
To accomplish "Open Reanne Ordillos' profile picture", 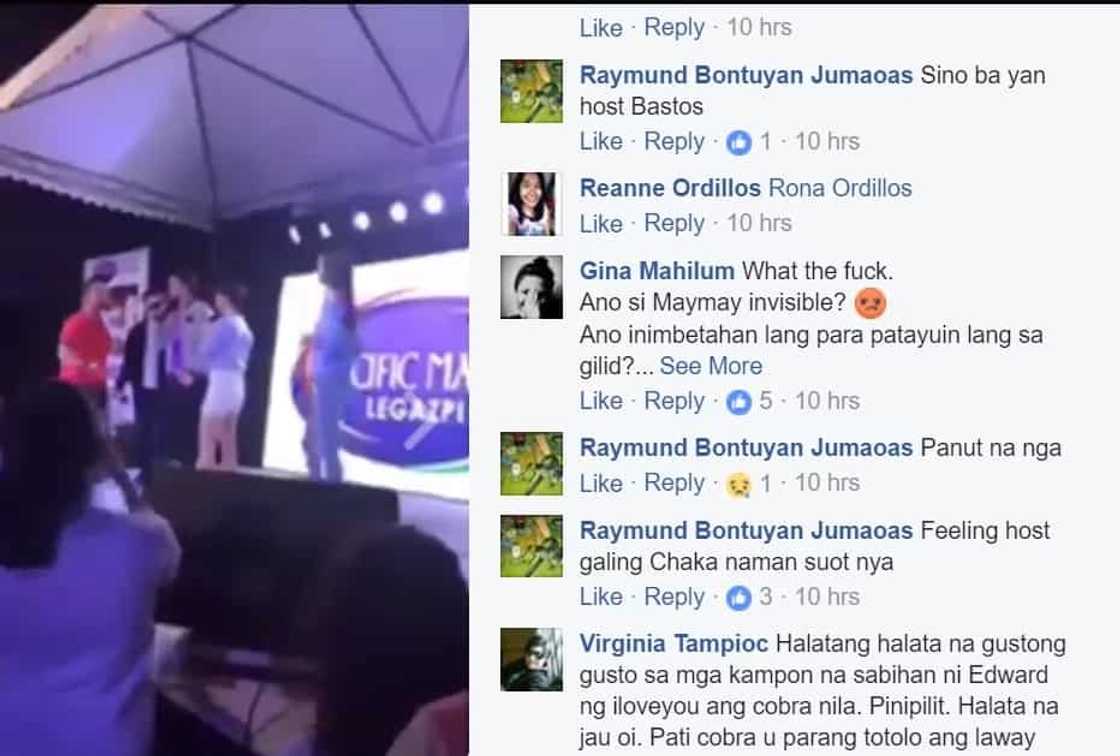I will click(531, 204).
